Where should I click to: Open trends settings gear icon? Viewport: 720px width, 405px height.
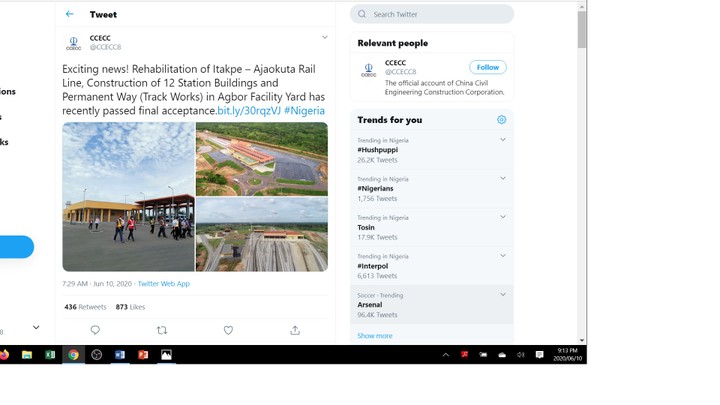tap(501, 120)
